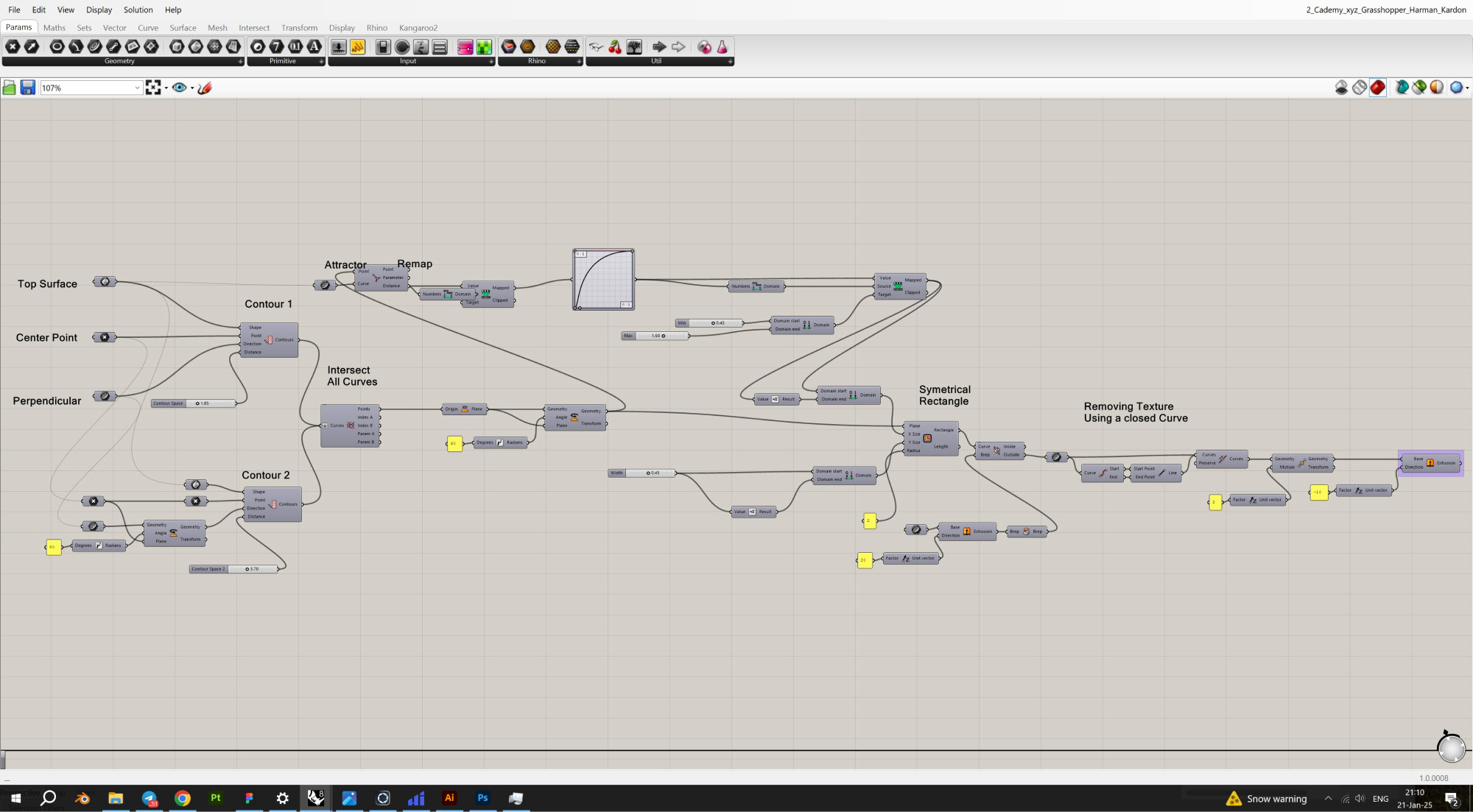Click the Graph Mapper curve graph component
The width and height of the screenshot is (1473, 812).
[x=603, y=279]
